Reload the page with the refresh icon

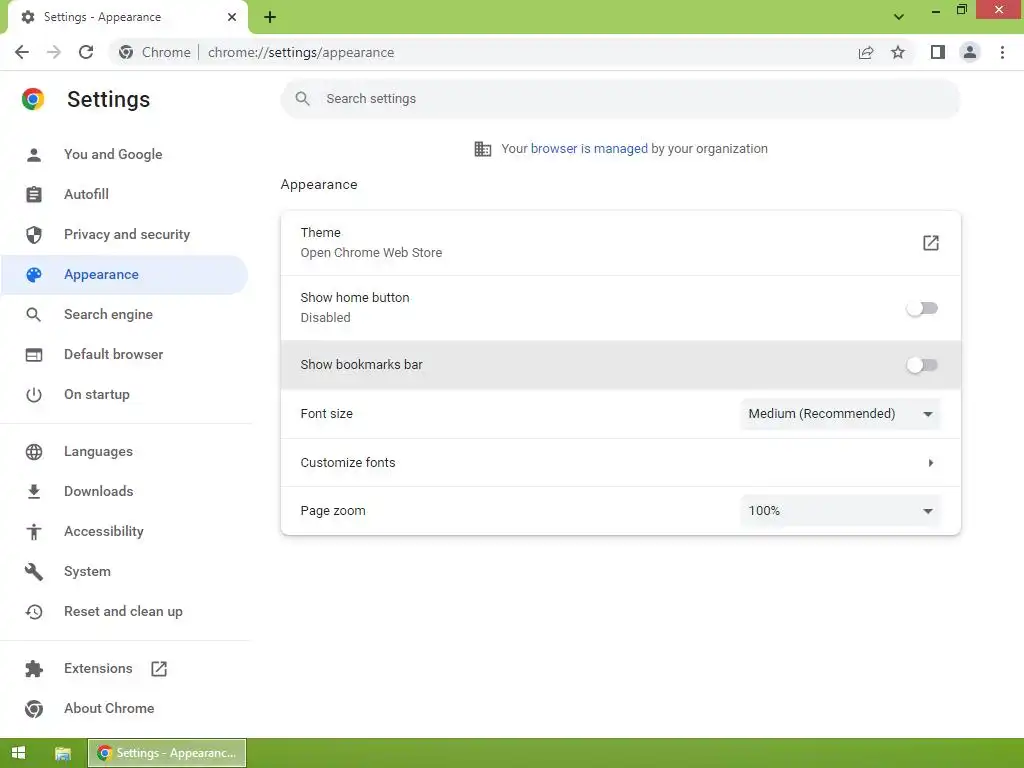pyautogui.click(x=86, y=52)
